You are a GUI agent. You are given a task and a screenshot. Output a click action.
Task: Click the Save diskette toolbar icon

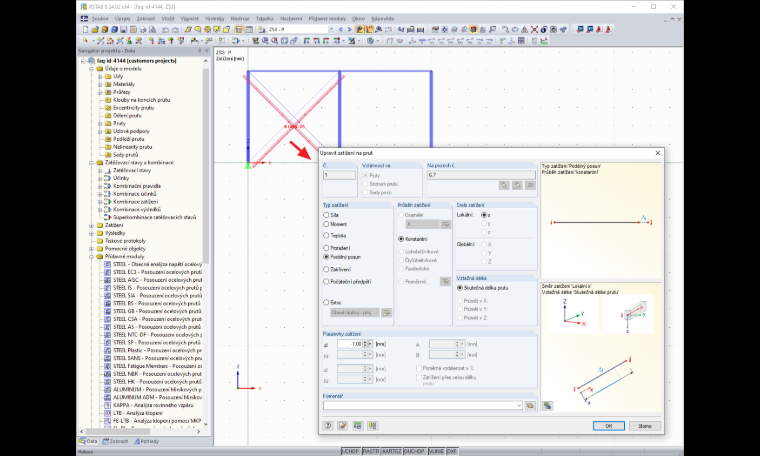(x=123, y=30)
